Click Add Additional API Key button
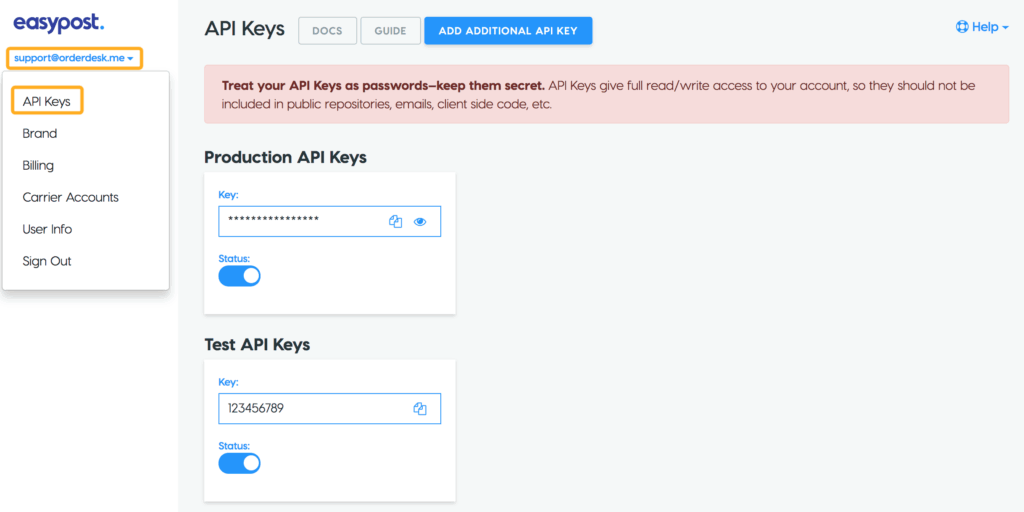The image size is (1024, 512). (x=508, y=31)
